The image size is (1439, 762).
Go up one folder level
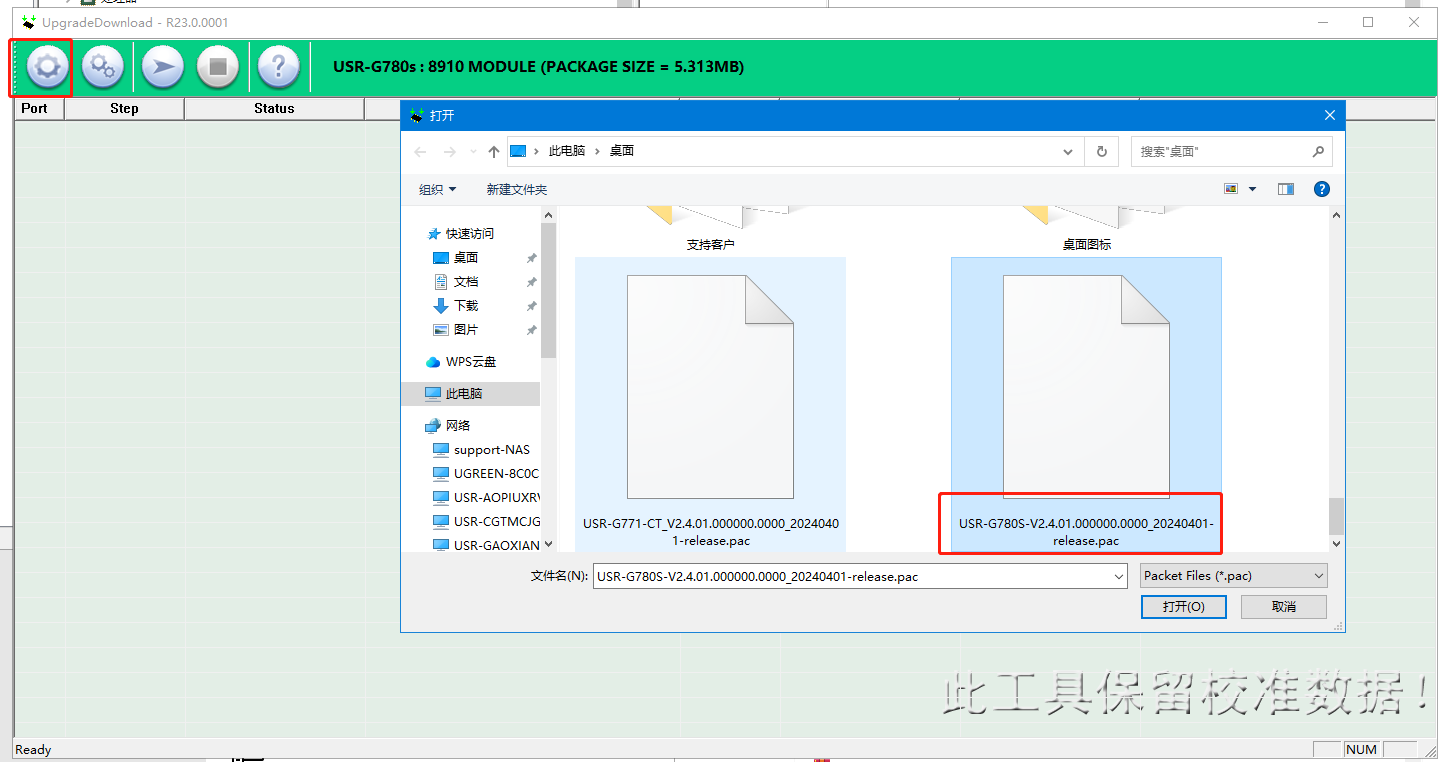coord(494,152)
